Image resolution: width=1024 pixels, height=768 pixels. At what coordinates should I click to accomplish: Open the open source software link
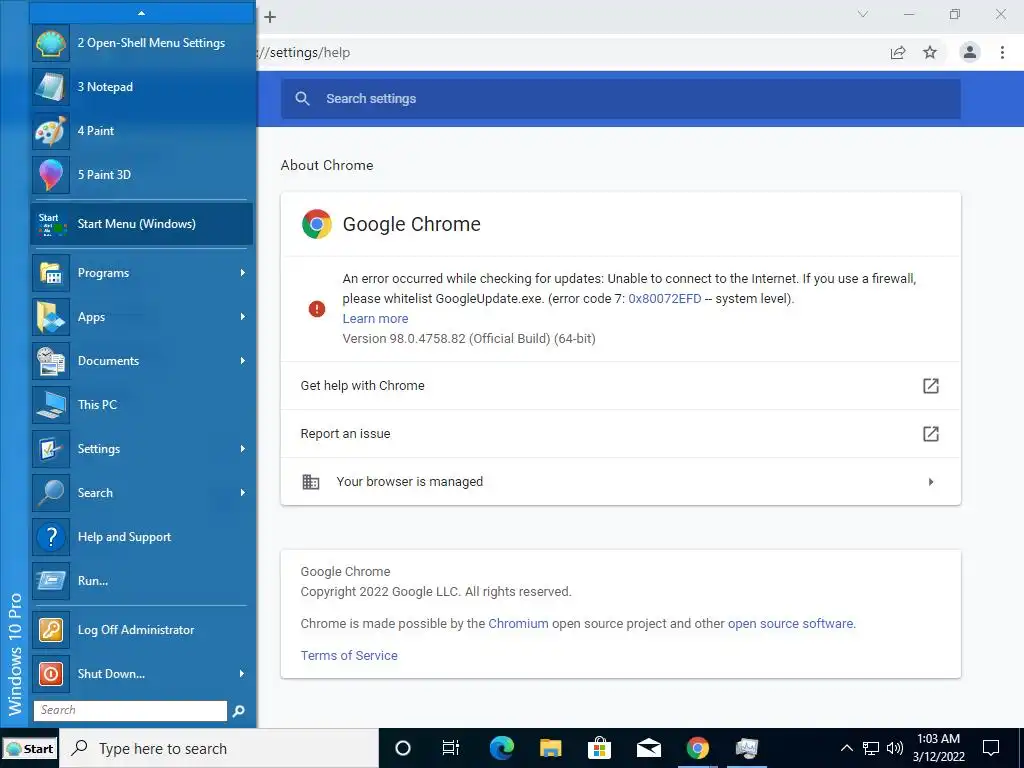pos(790,624)
